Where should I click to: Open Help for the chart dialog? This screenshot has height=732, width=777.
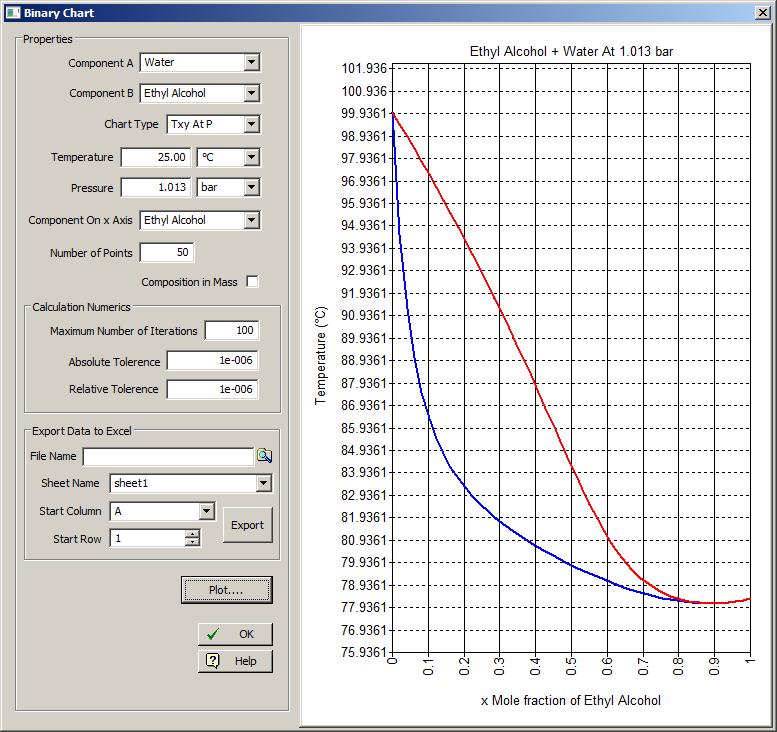click(x=235, y=661)
